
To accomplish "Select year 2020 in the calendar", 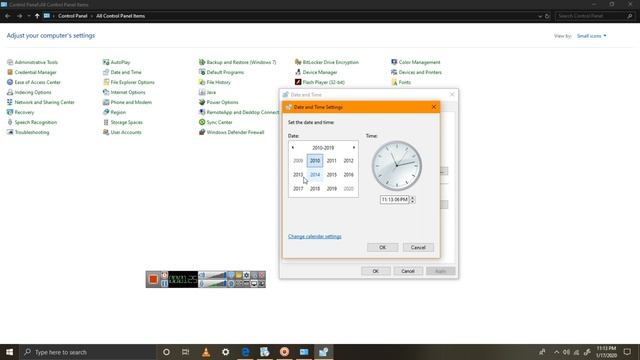I will pos(348,189).
